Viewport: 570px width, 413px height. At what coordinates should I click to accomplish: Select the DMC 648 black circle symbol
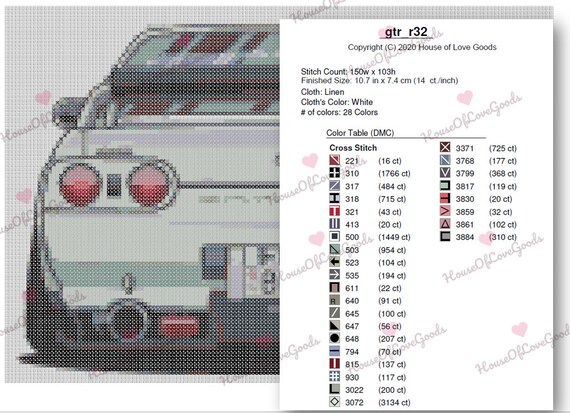[334, 339]
